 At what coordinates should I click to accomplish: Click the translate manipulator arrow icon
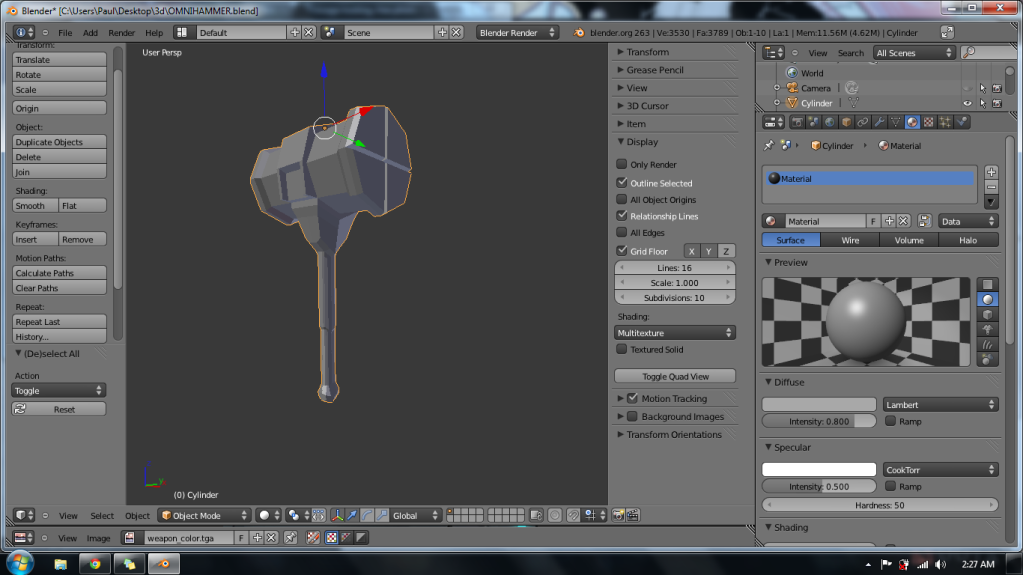click(x=352, y=516)
